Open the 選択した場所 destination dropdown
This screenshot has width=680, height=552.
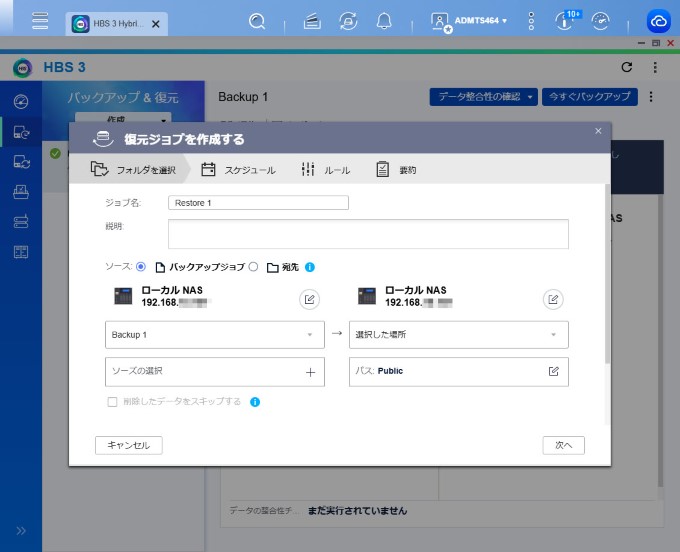(459, 335)
